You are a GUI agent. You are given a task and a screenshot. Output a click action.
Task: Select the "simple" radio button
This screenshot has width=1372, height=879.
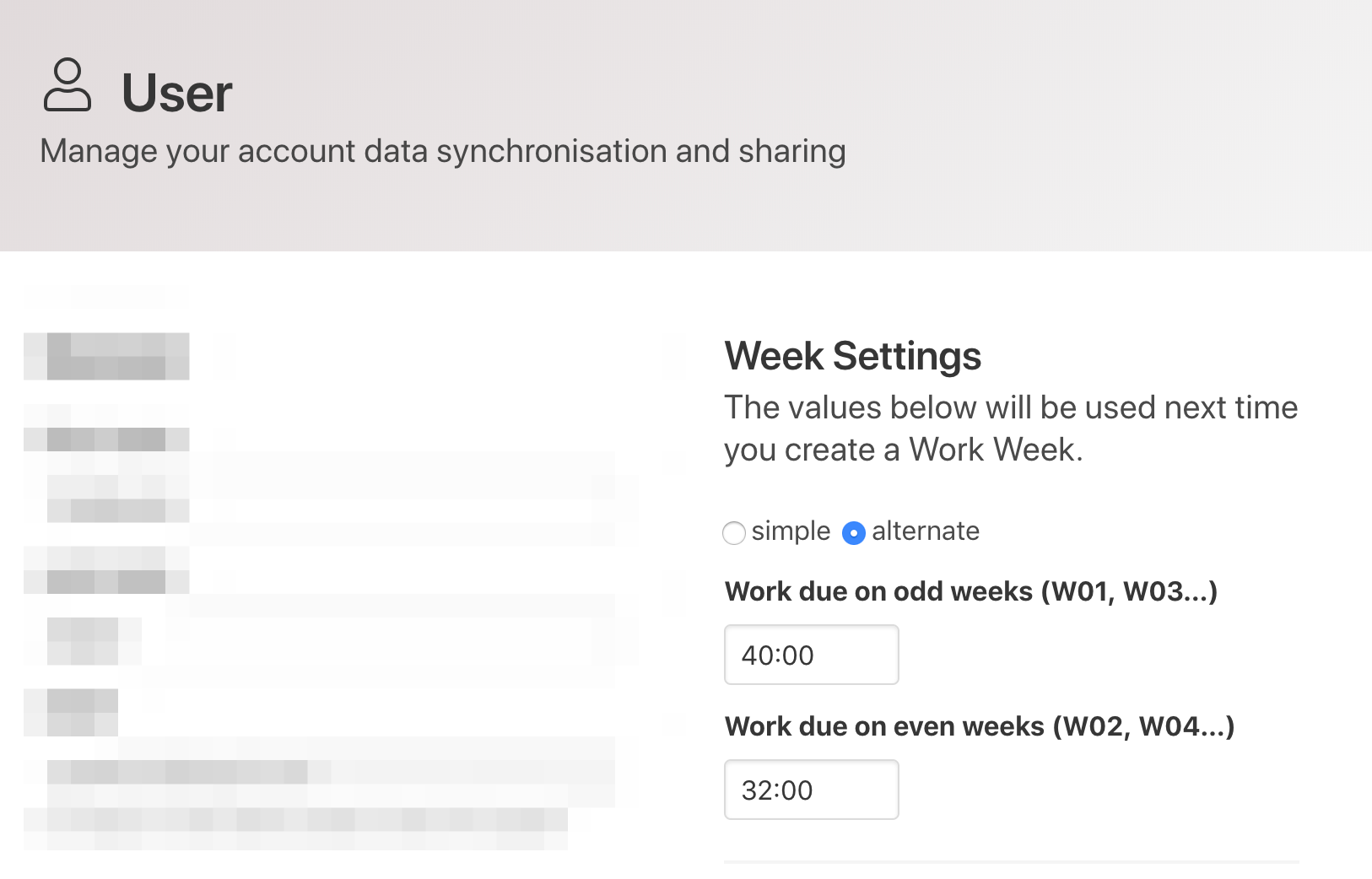[734, 533]
